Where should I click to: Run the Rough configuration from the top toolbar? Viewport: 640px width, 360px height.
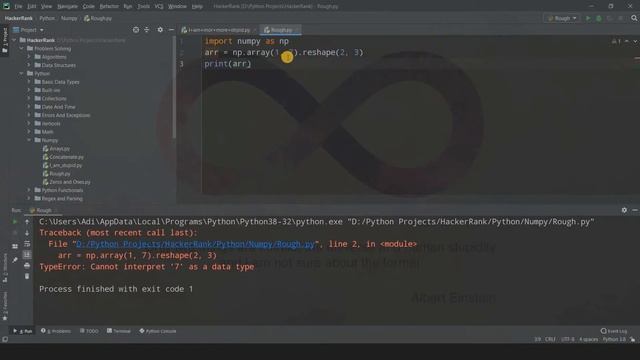pos(588,18)
